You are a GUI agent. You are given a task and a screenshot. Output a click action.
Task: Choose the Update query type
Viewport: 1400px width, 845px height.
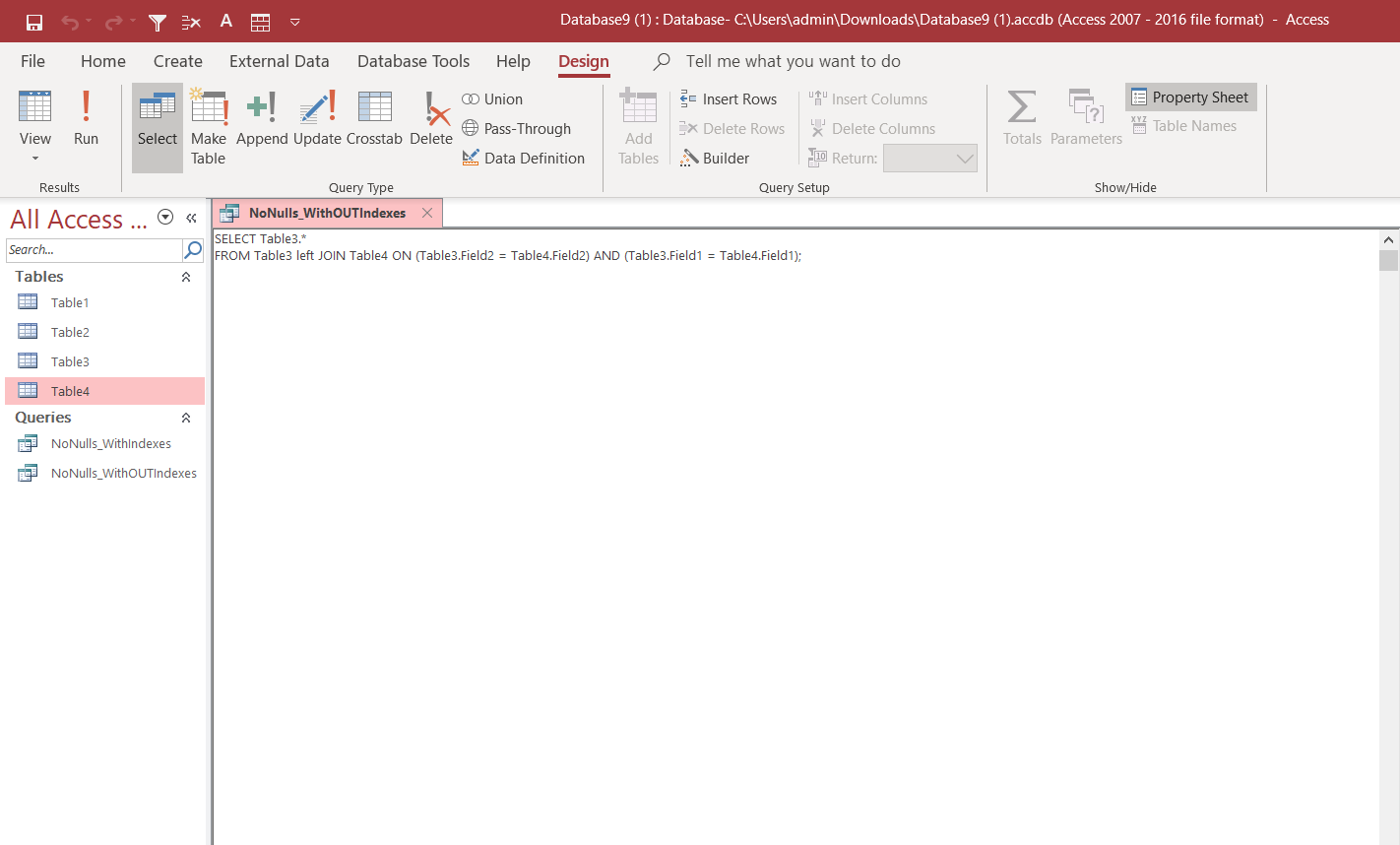[x=317, y=118]
